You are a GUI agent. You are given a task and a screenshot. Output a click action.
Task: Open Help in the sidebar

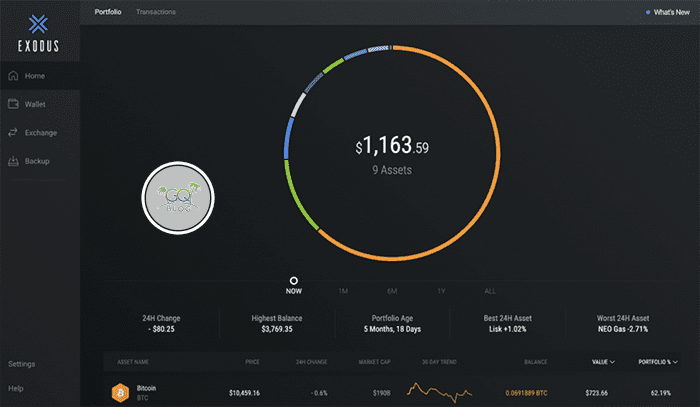[x=16, y=388]
